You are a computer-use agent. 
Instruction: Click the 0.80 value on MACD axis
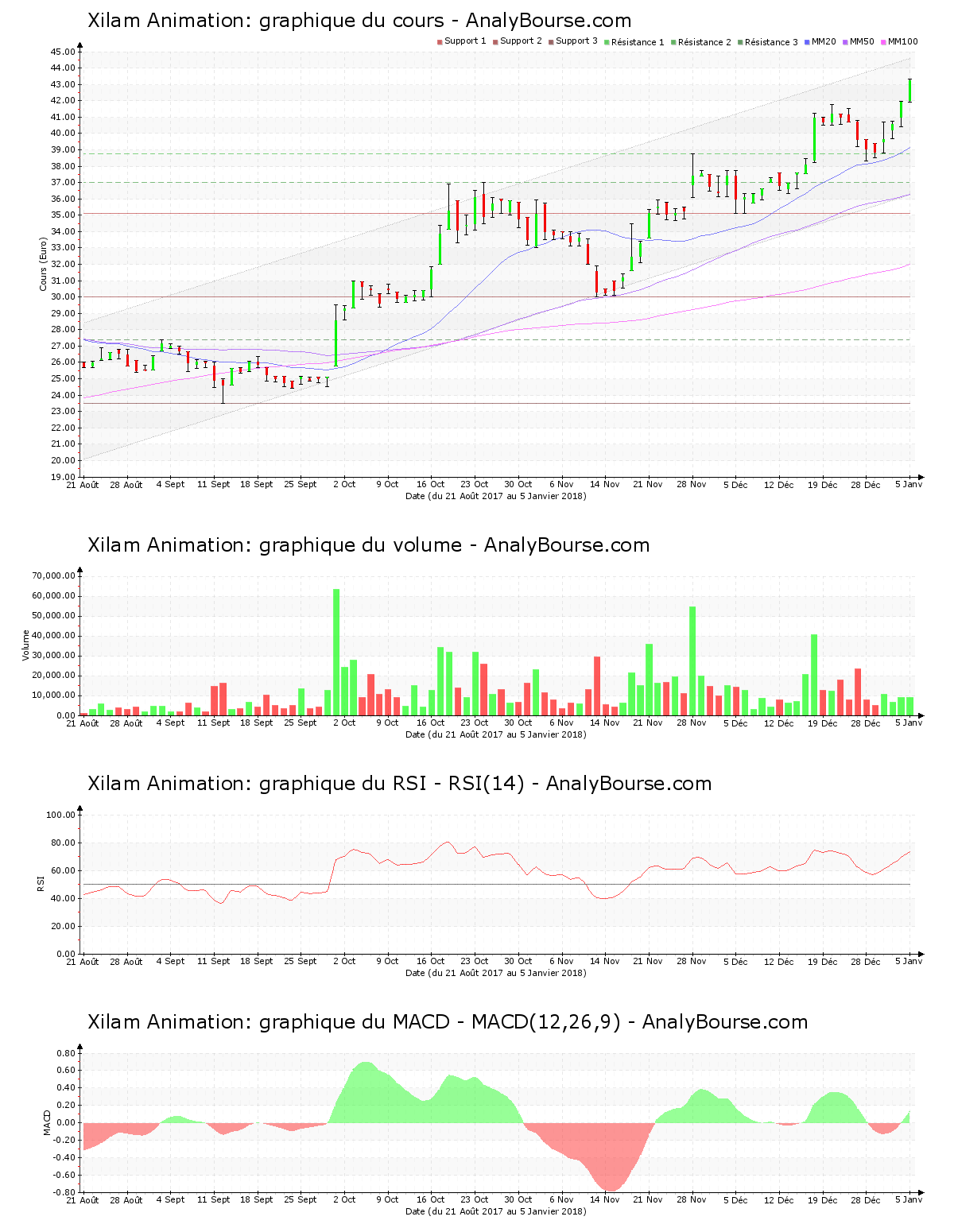[66, 1053]
